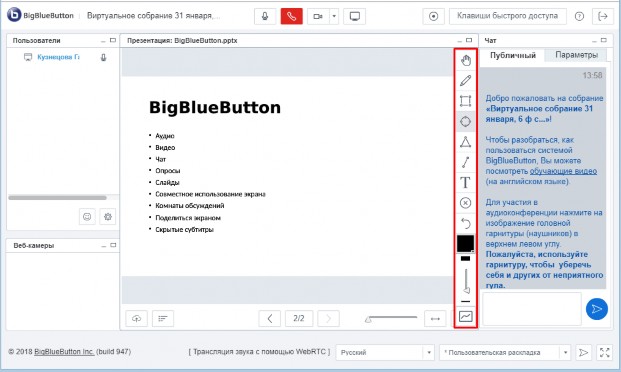Log out with the exit icon

(x=603, y=16)
